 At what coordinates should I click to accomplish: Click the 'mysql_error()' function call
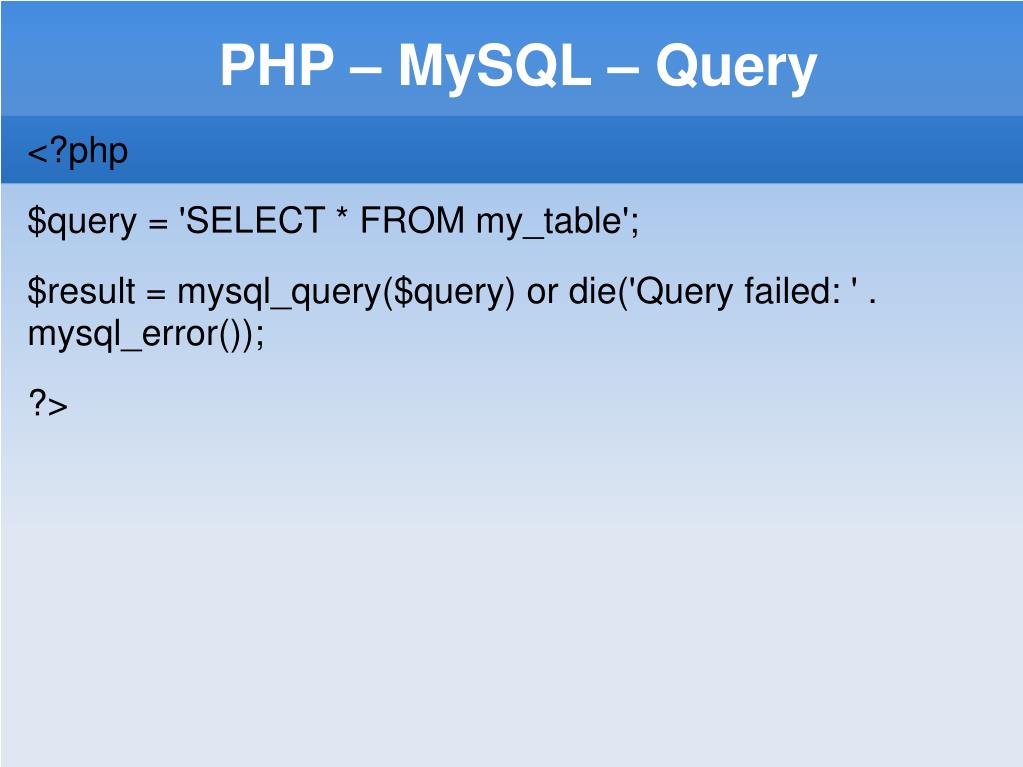click(x=137, y=335)
